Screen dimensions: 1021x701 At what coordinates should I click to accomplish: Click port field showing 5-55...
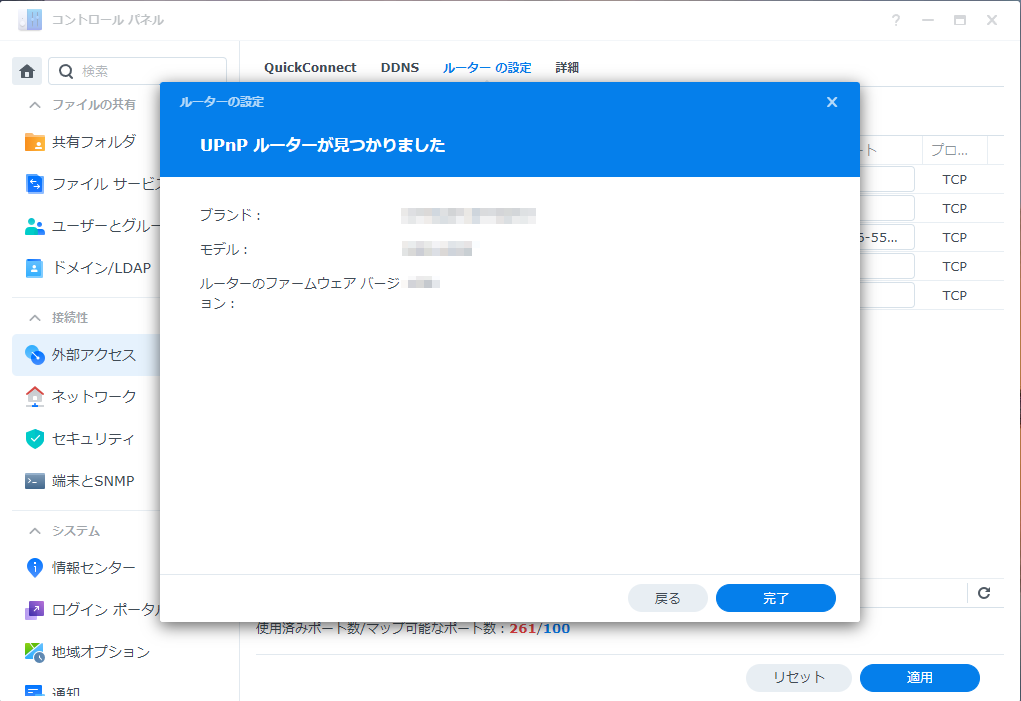887,238
